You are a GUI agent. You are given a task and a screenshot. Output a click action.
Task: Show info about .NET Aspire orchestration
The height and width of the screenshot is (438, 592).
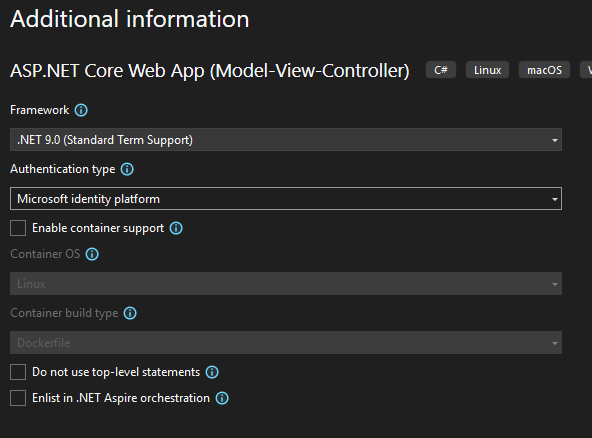[x=222, y=398]
